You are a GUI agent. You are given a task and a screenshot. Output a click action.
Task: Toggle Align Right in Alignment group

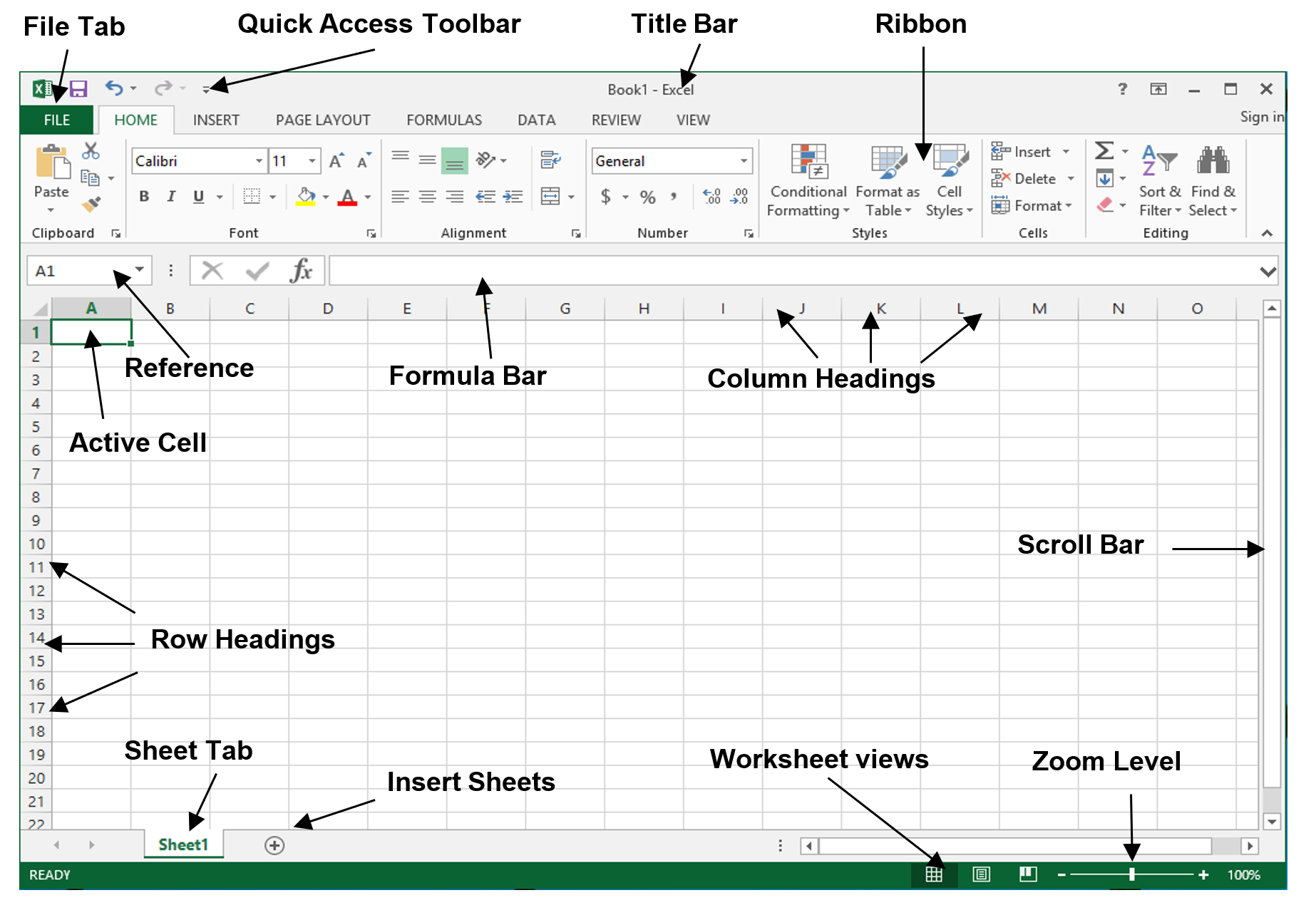click(455, 197)
